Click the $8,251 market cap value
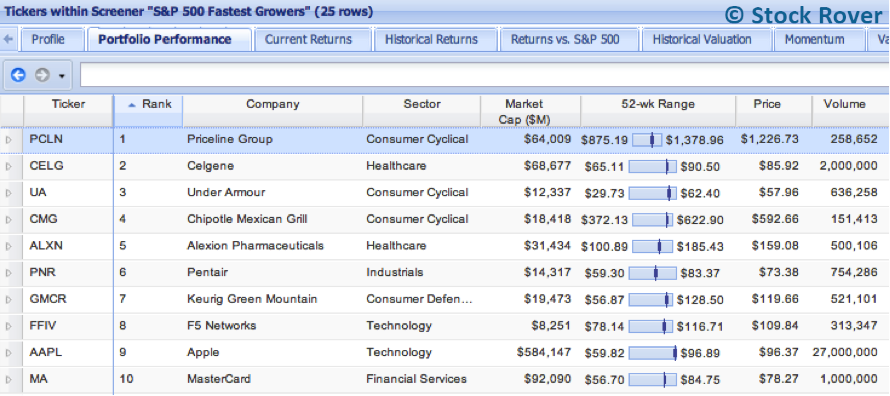Viewport: 890px width, 396px height. [x=551, y=326]
